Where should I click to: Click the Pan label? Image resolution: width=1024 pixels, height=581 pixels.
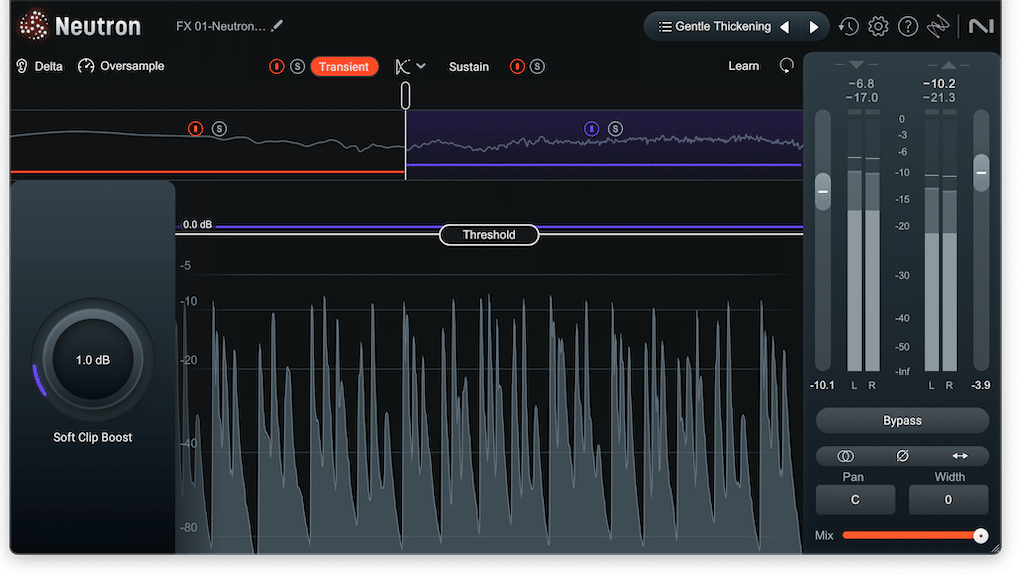853,477
